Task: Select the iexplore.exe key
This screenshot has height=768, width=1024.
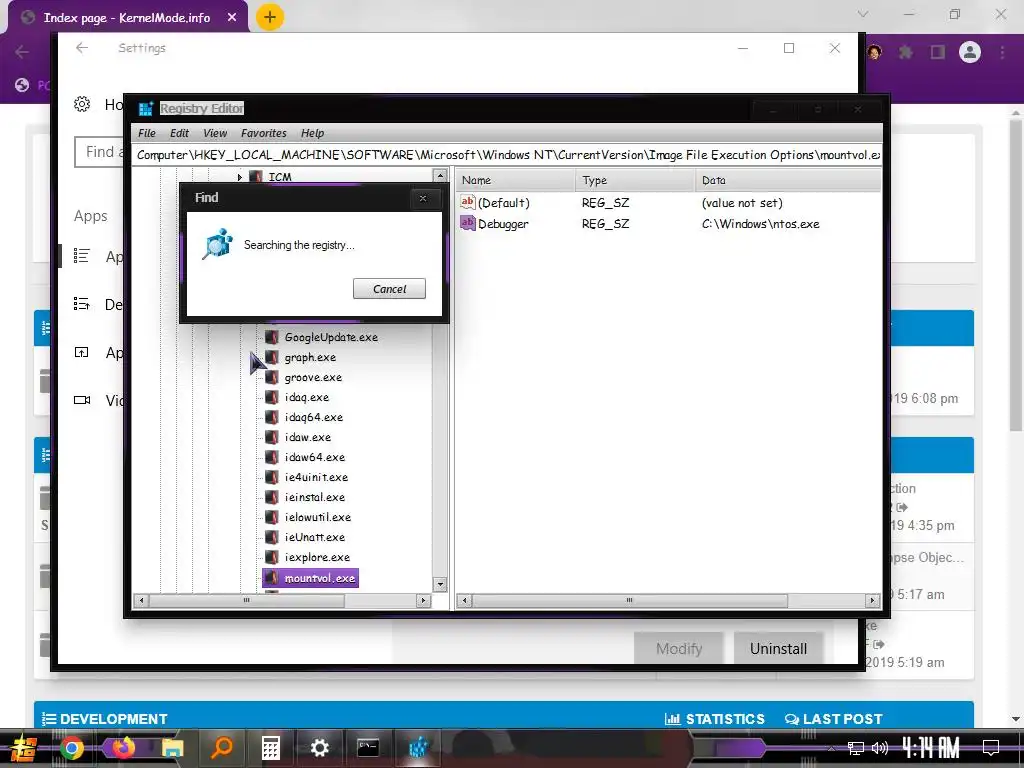Action: (x=317, y=557)
